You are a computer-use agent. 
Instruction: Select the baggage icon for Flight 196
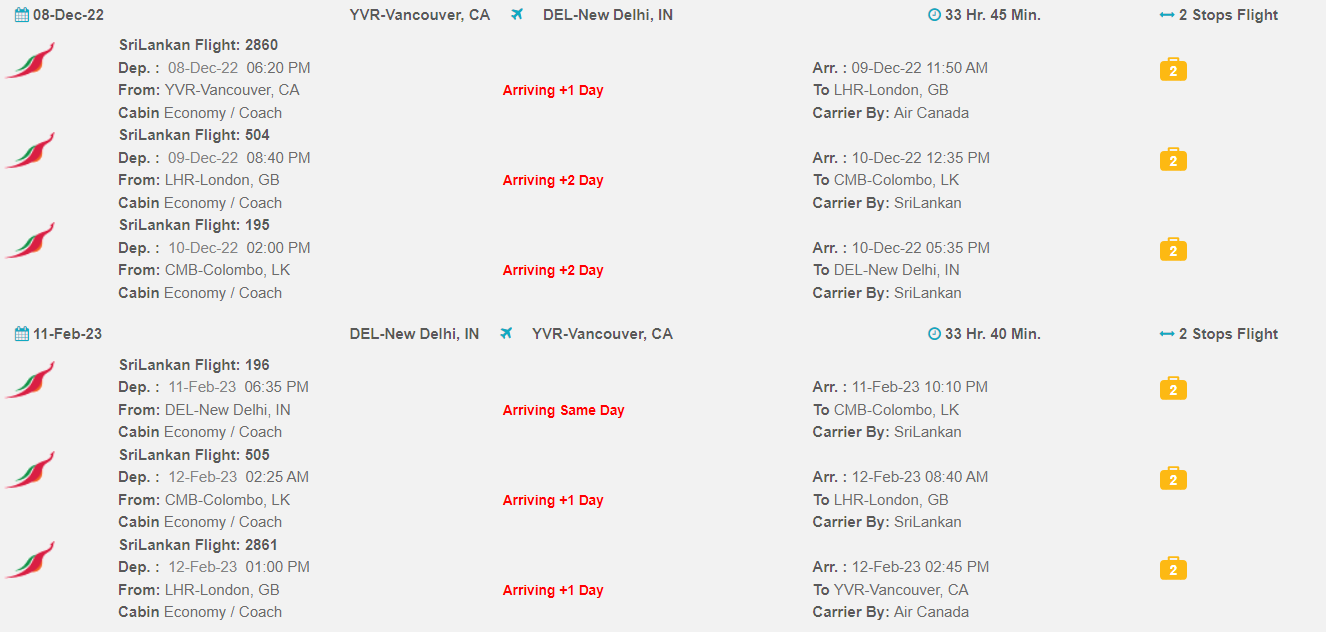1173,389
